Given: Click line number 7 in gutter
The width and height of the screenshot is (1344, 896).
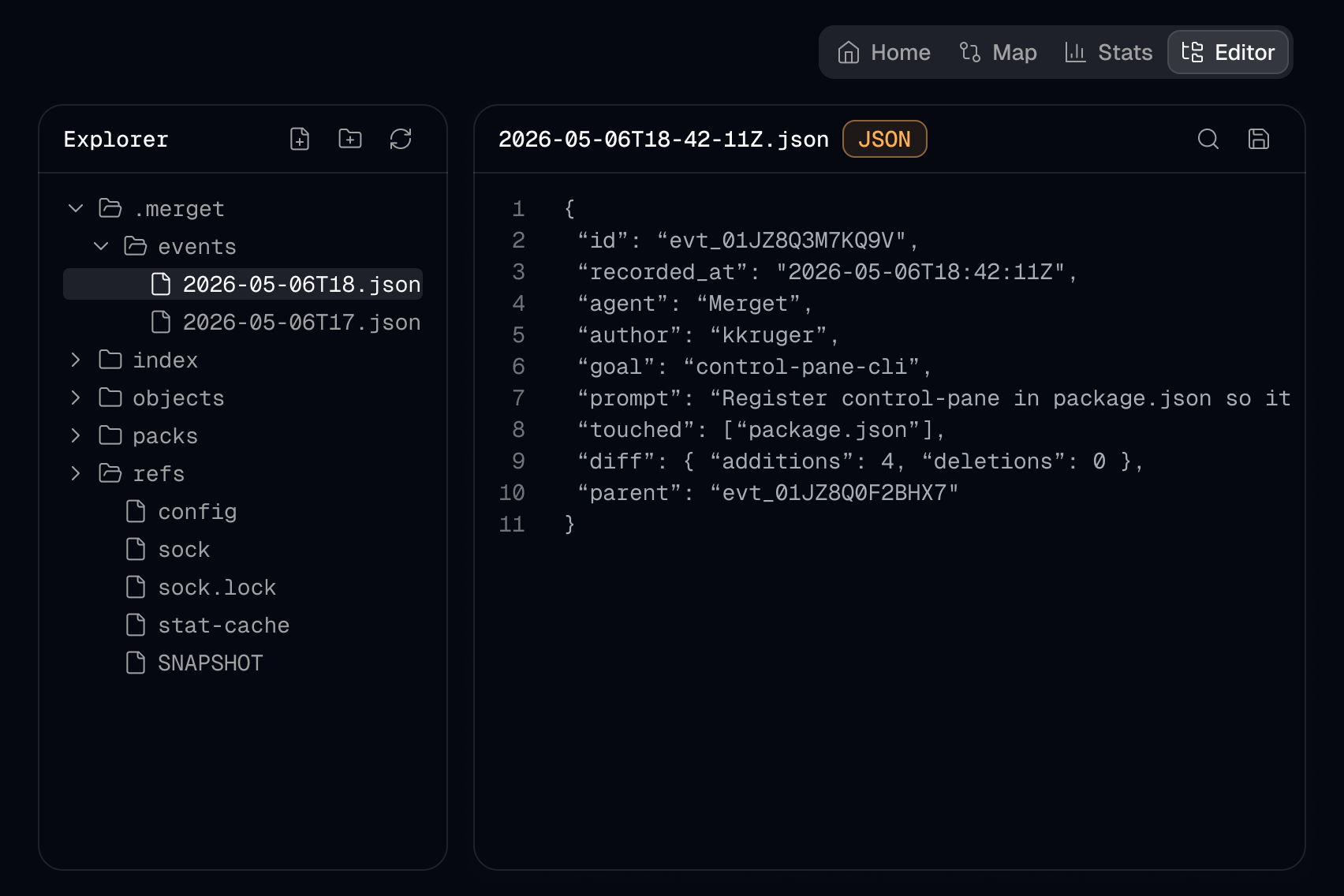Looking at the screenshot, I should click(518, 398).
